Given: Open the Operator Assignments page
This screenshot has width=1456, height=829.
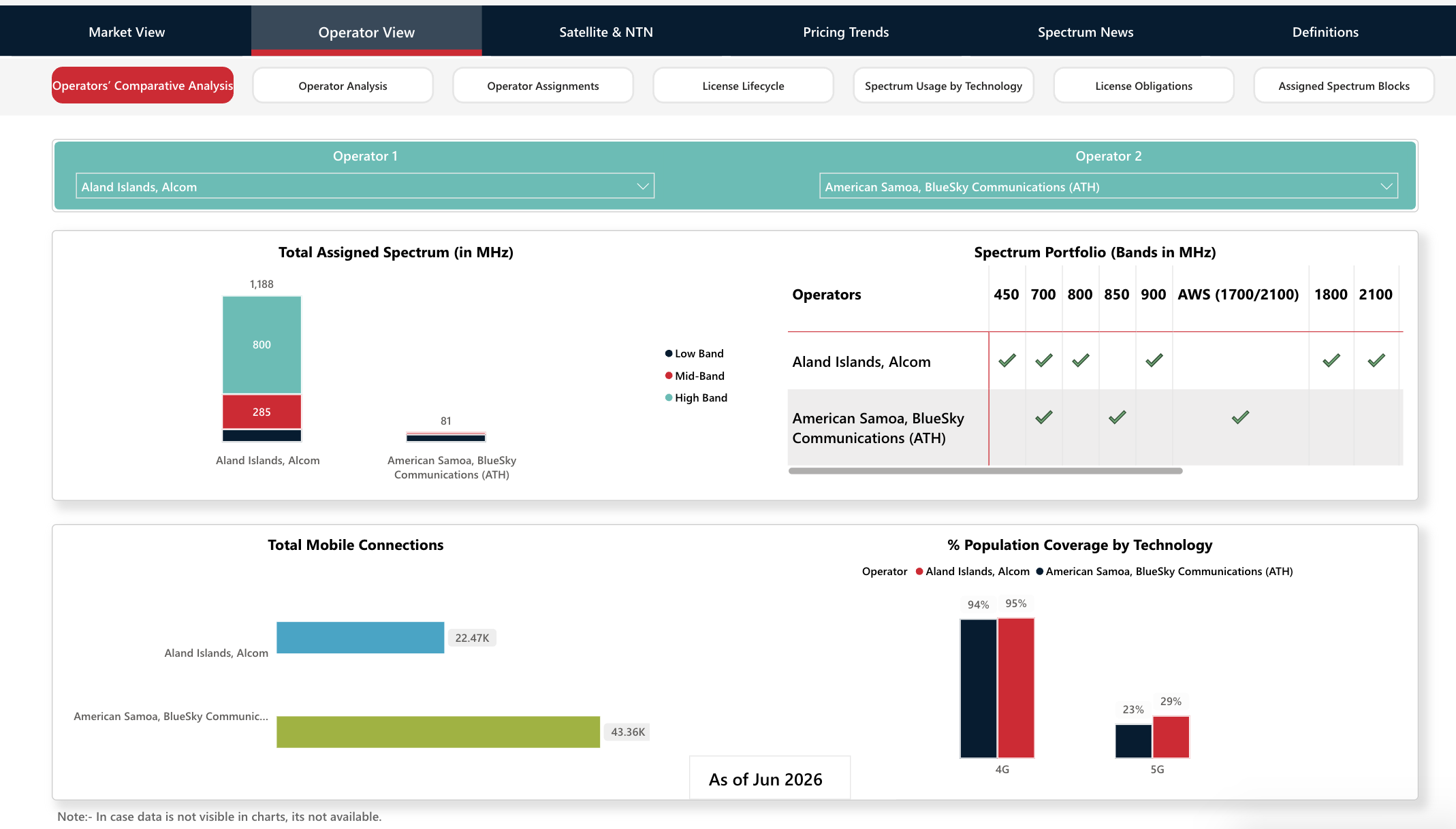Looking at the screenshot, I should 543,86.
